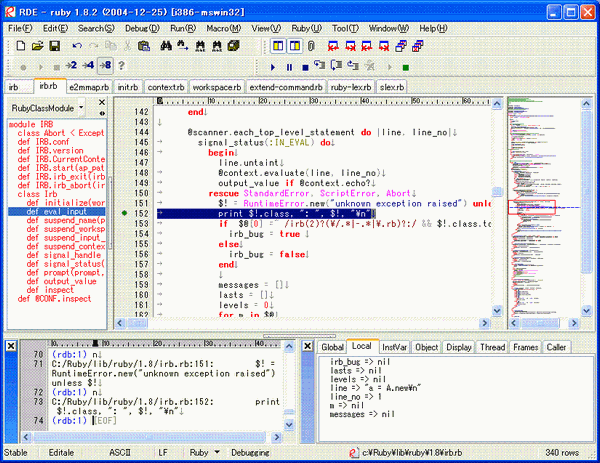Viewport: 600px width, 463px height.
Task: Click the console pane scroll up arrow
Action: (289, 346)
